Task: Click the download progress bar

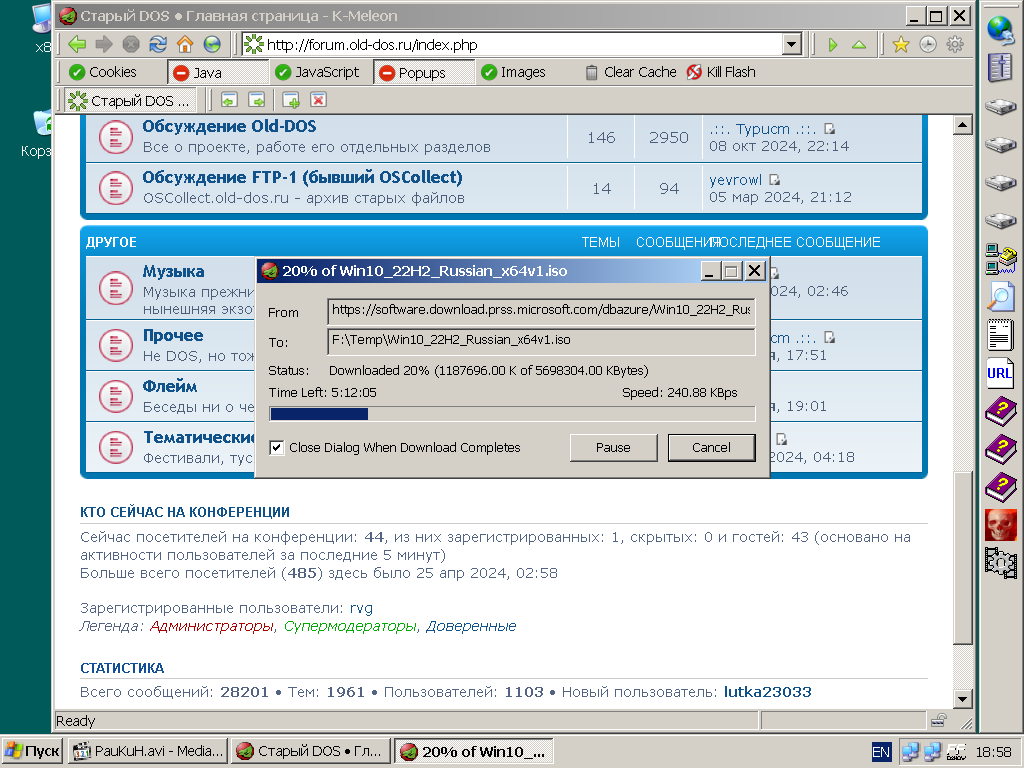Action: [x=512, y=414]
